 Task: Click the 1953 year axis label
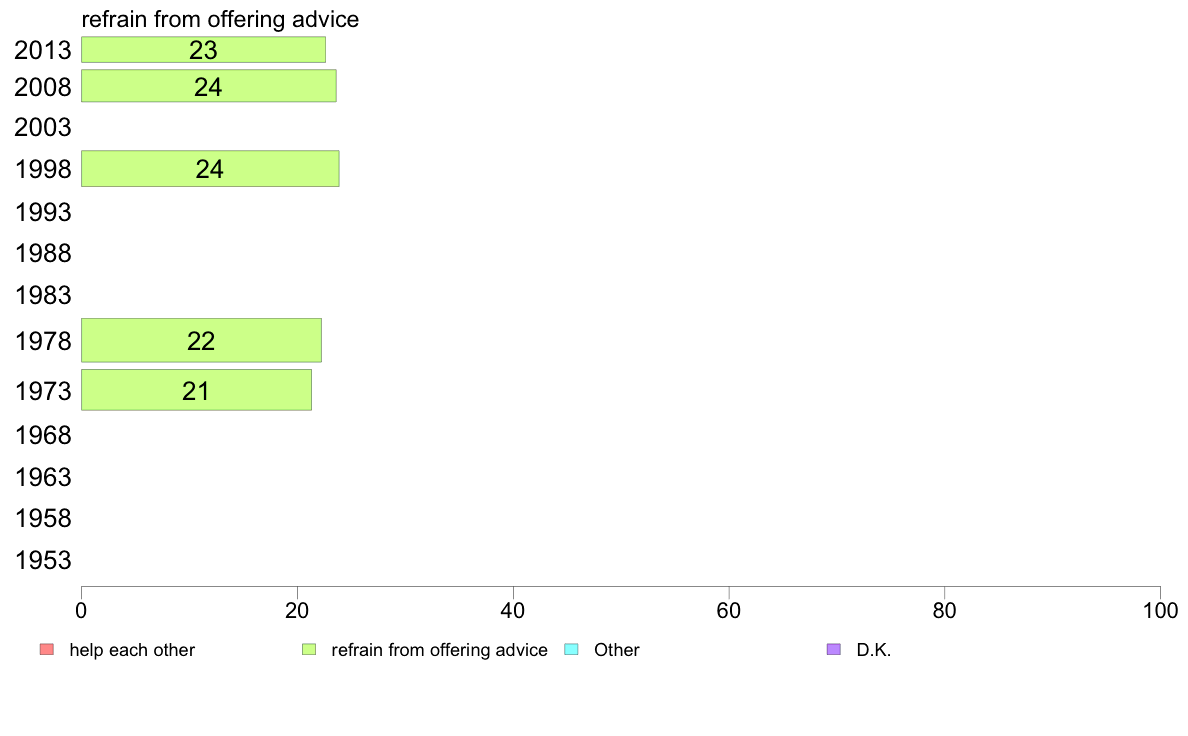click(x=43, y=560)
